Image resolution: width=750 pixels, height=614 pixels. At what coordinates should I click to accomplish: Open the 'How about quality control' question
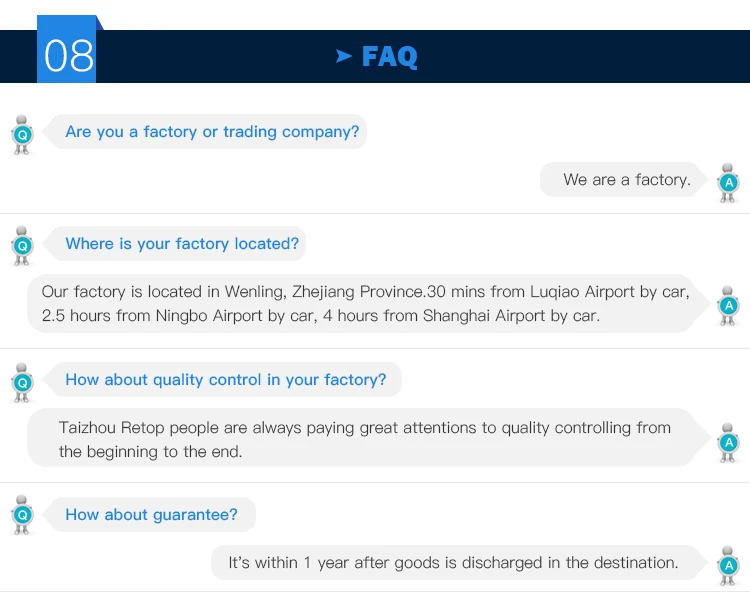[x=225, y=380]
